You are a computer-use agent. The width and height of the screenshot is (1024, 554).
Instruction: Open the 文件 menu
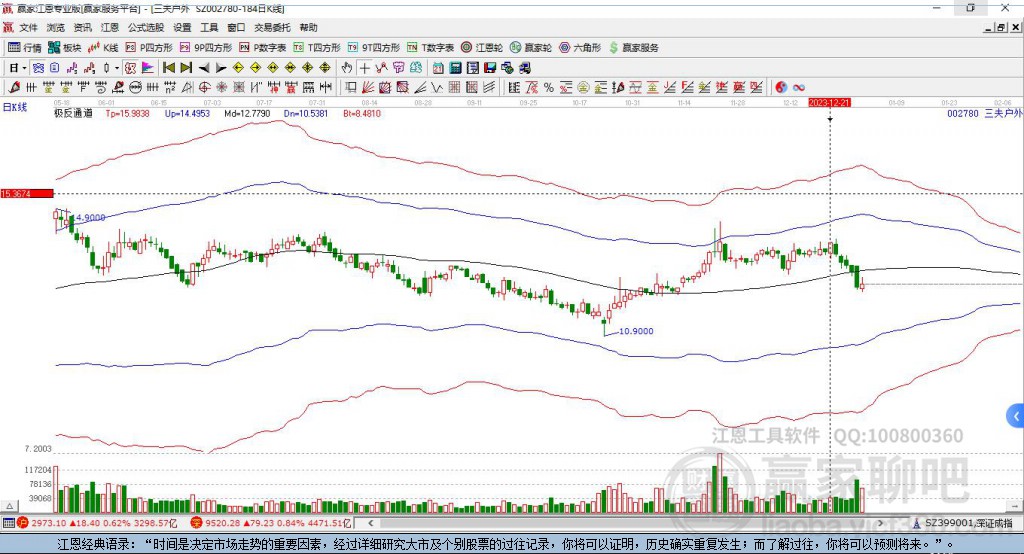(x=28, y=27)
